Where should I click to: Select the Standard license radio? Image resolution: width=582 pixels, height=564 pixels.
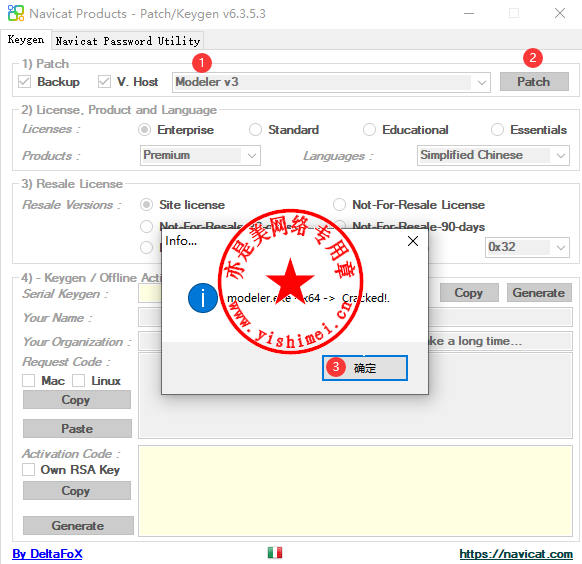click(255, 130)
